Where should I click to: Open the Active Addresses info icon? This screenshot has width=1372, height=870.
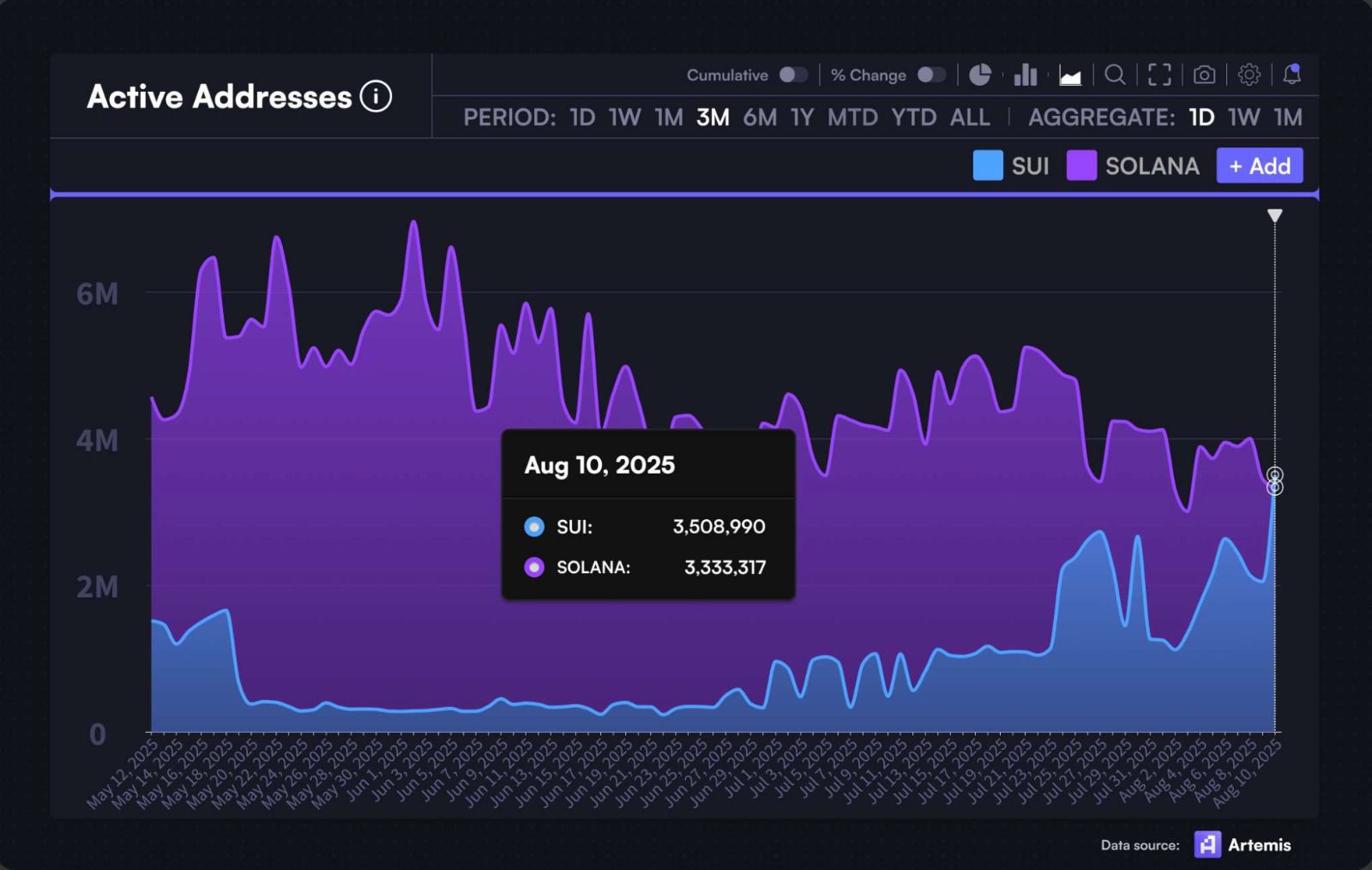click(376, 96)
